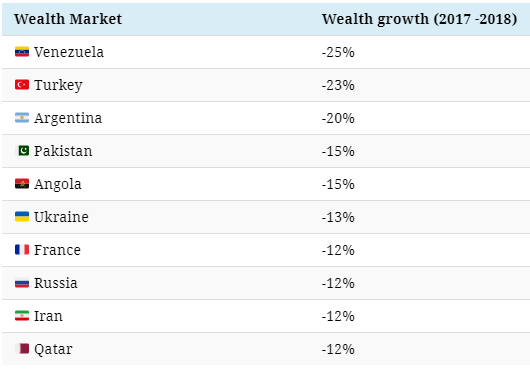This screenshot has width=530, height=373.
Task: Click the Turkey country name
Action: pos(58,85)
